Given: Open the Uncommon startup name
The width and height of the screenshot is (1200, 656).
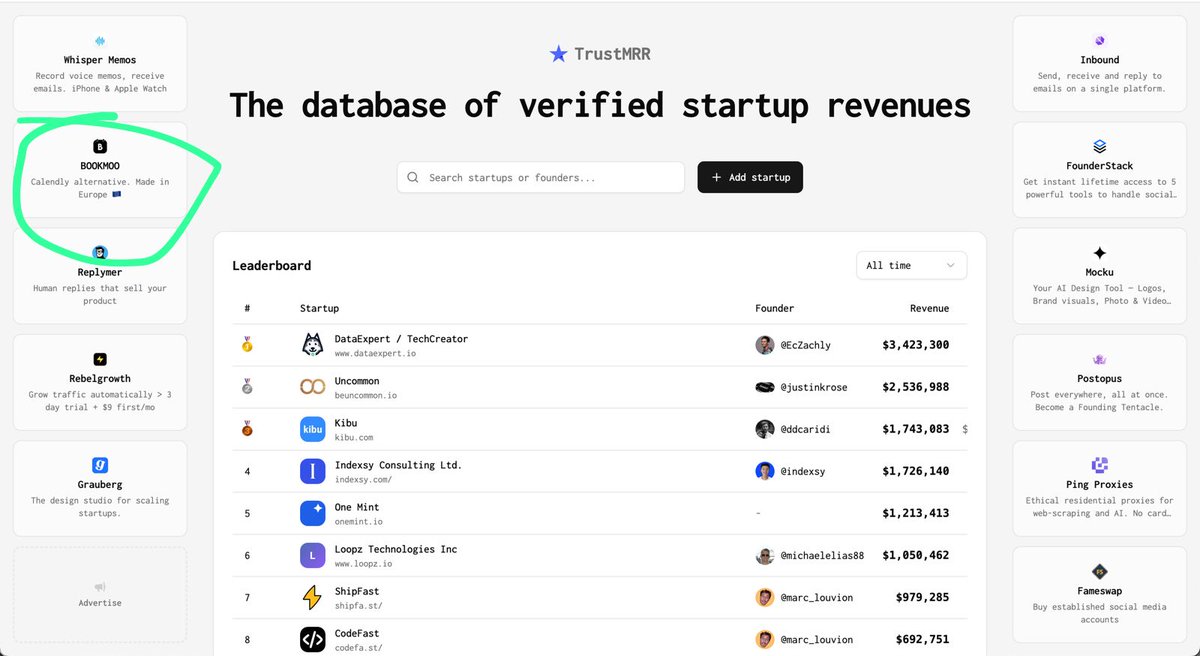Looking at the screenshot, I should (x=357, y=381).
